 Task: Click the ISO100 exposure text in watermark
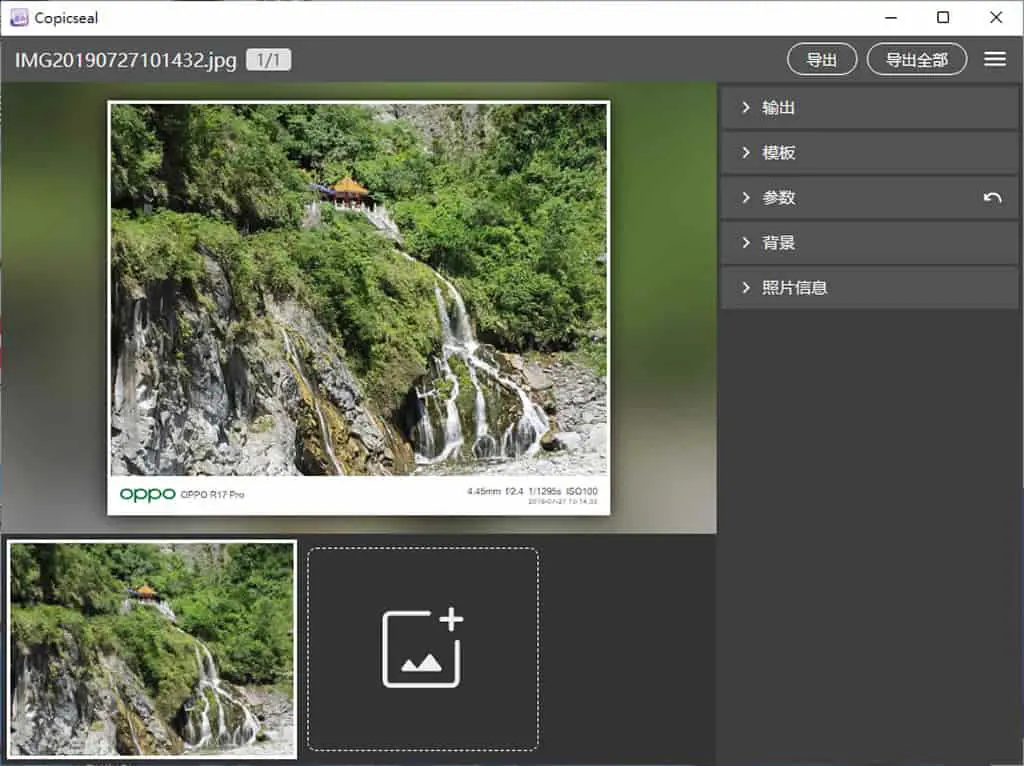click(x=581, y=491)
